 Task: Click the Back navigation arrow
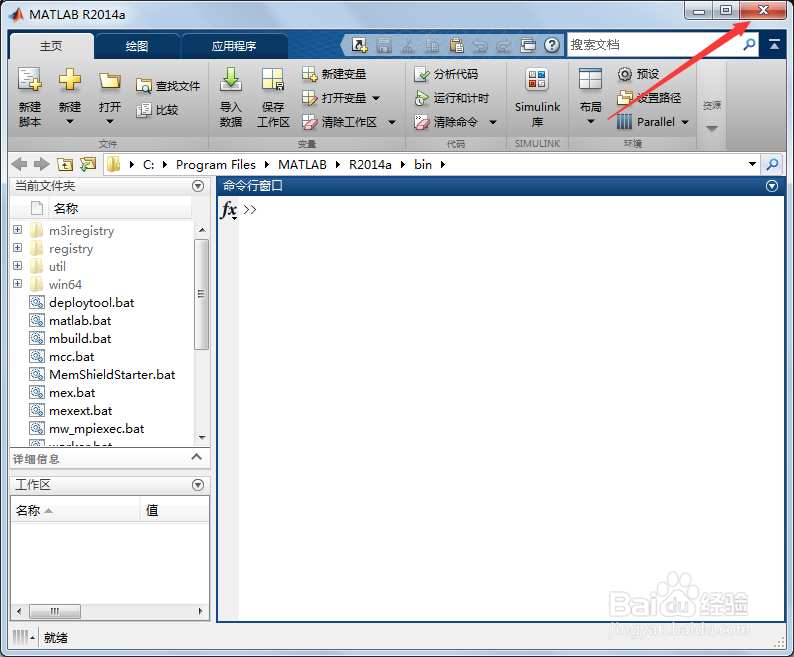19,164
